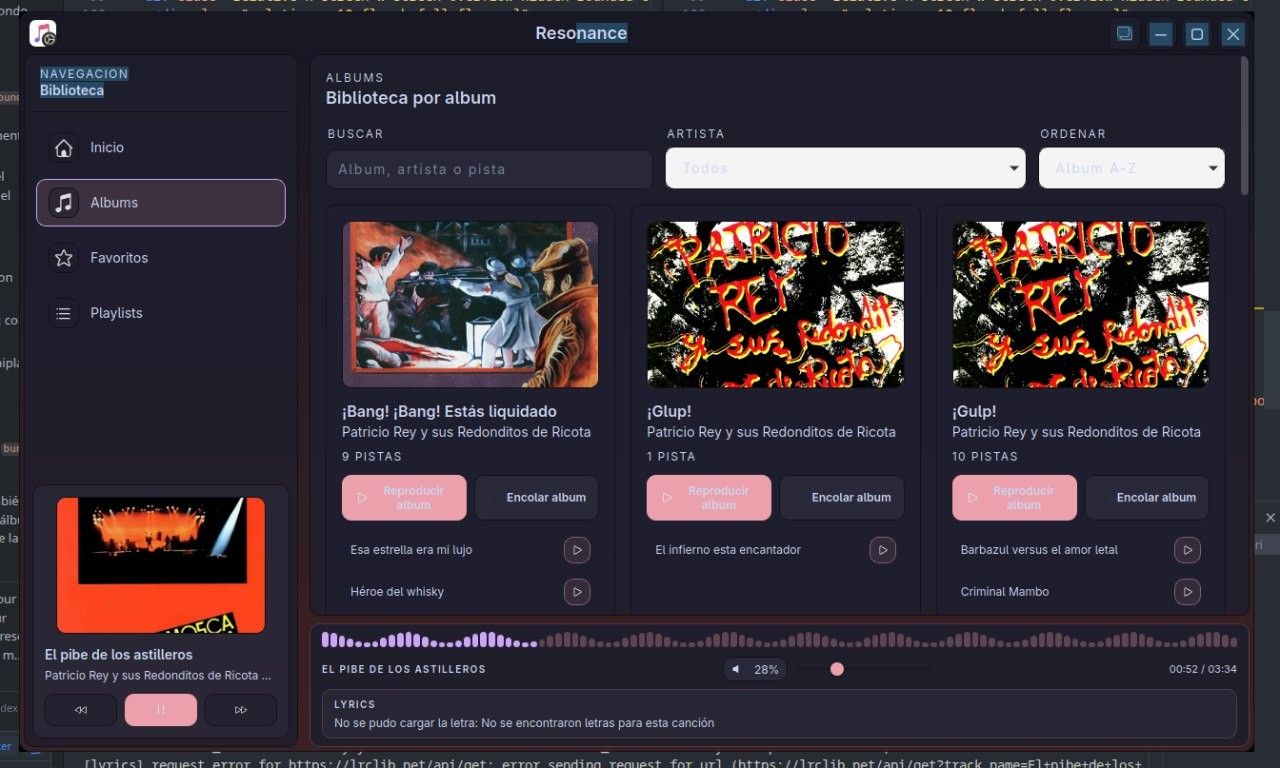Queue the ¡Glup! album
The width and height of the screenshot is (1280, 768).
click(x=842, y=498)
